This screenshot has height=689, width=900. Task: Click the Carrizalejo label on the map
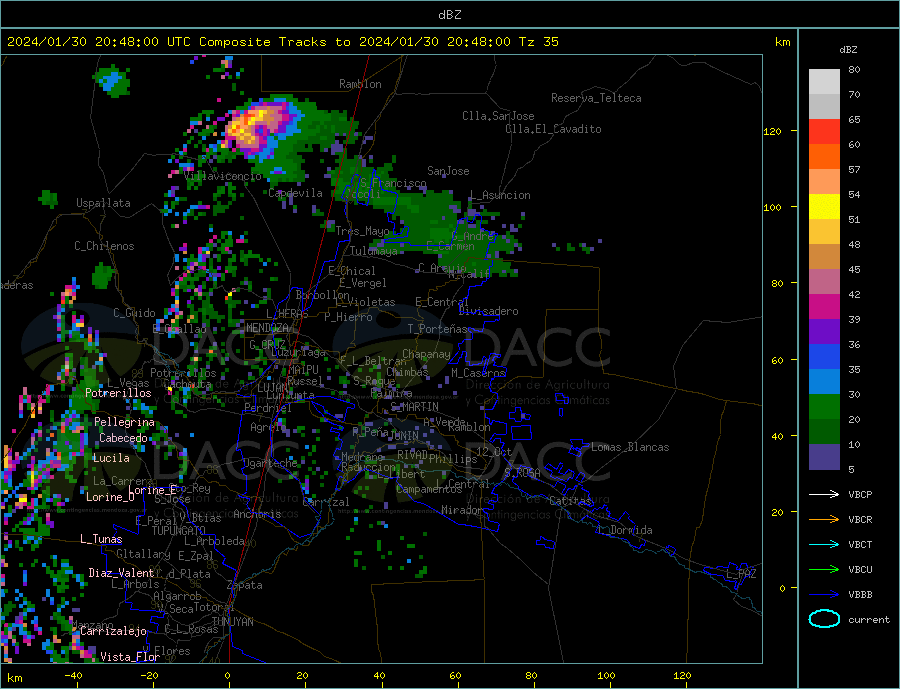(x=114, y=632)
